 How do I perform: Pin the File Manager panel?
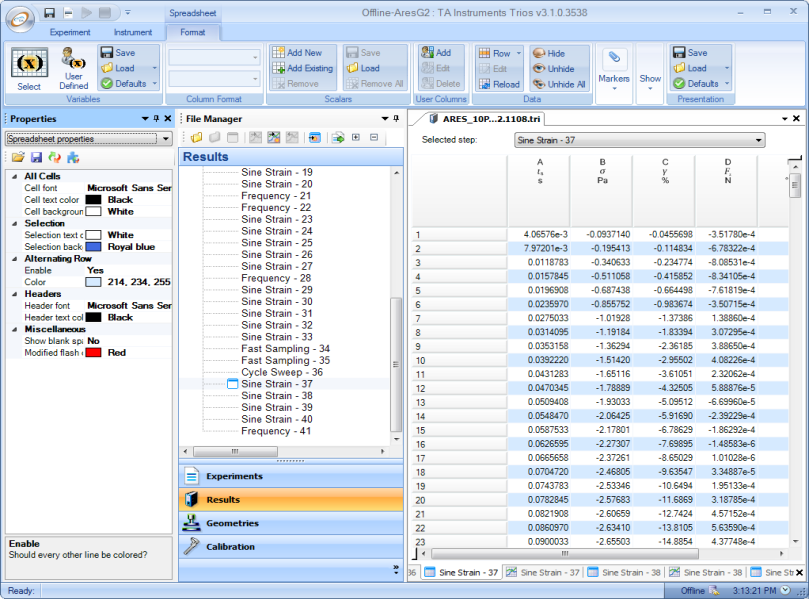coord(396,119)
